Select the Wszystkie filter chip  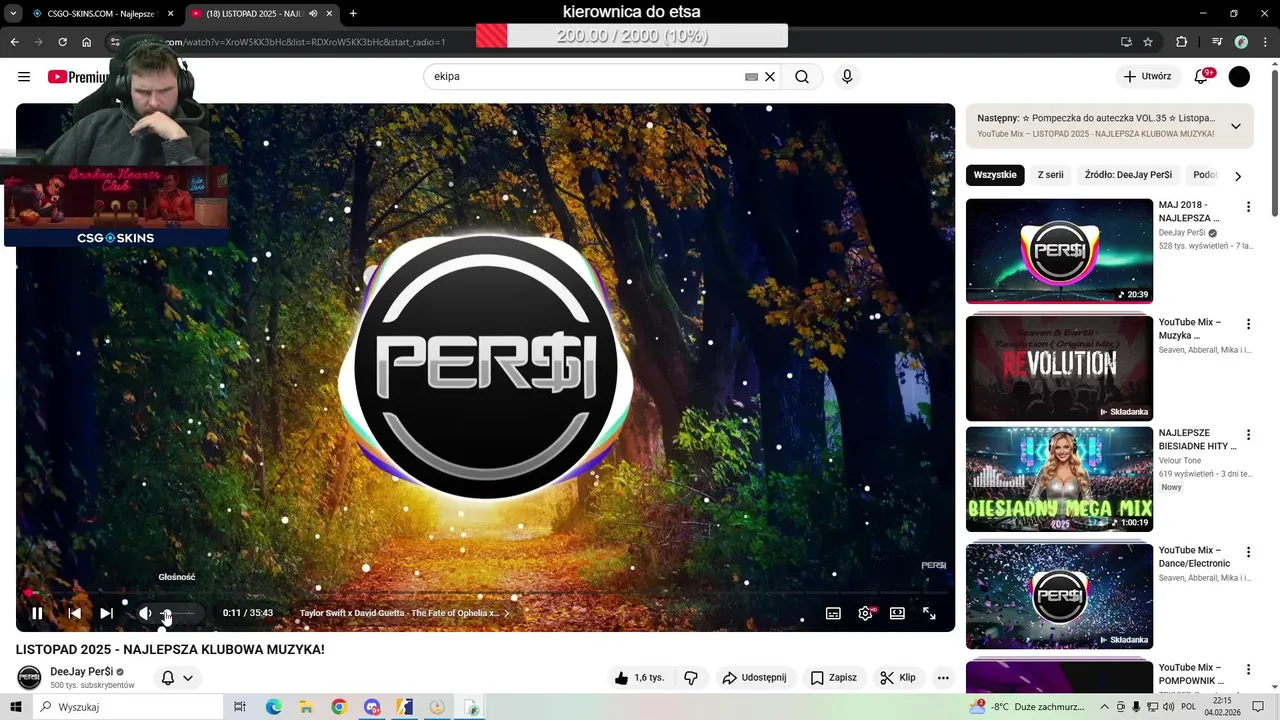pos(995,175)
